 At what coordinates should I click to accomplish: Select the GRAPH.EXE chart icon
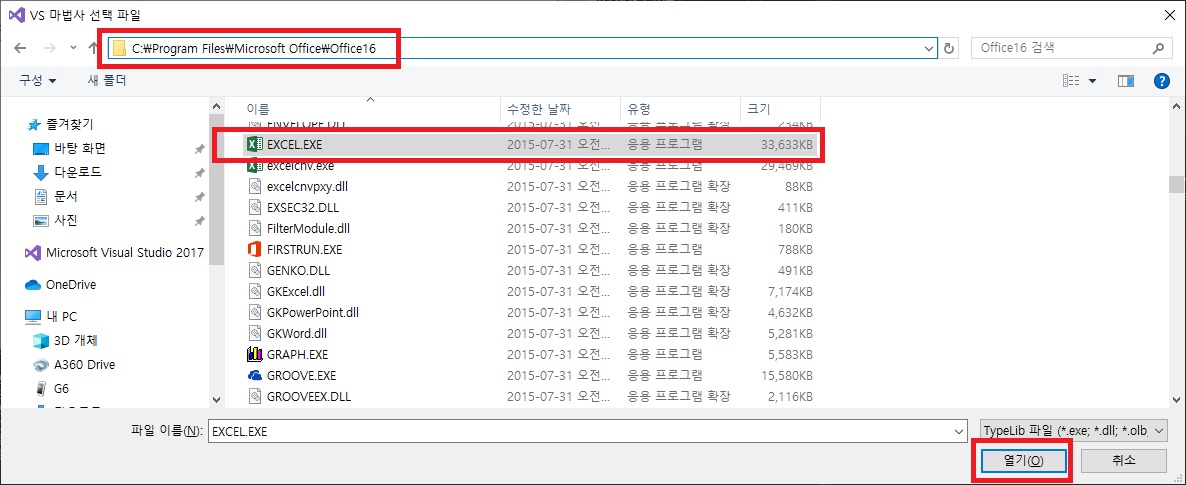tap(254, 353)
